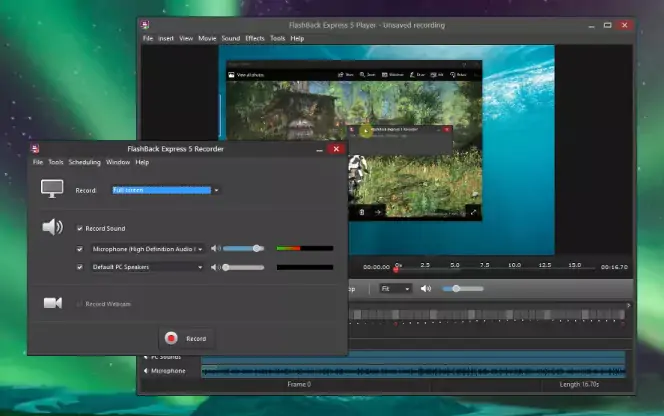Open View menu in Player window
Screen dimensions: 664x416
pyautogui.click(x=186, y=39)
